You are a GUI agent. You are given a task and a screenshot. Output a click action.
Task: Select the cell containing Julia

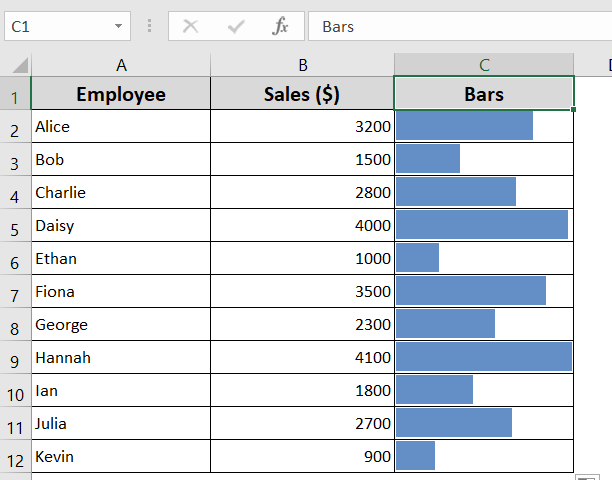click(x=121, y=423)
